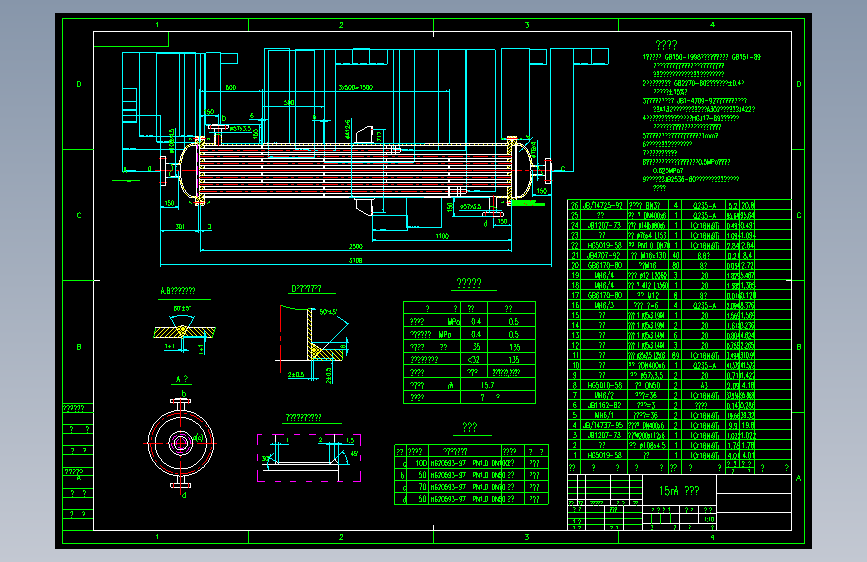Viewport: 867px width, 562px height.
Task: Click "50" in nozzle table row d
Action: (x=422, y=499)
